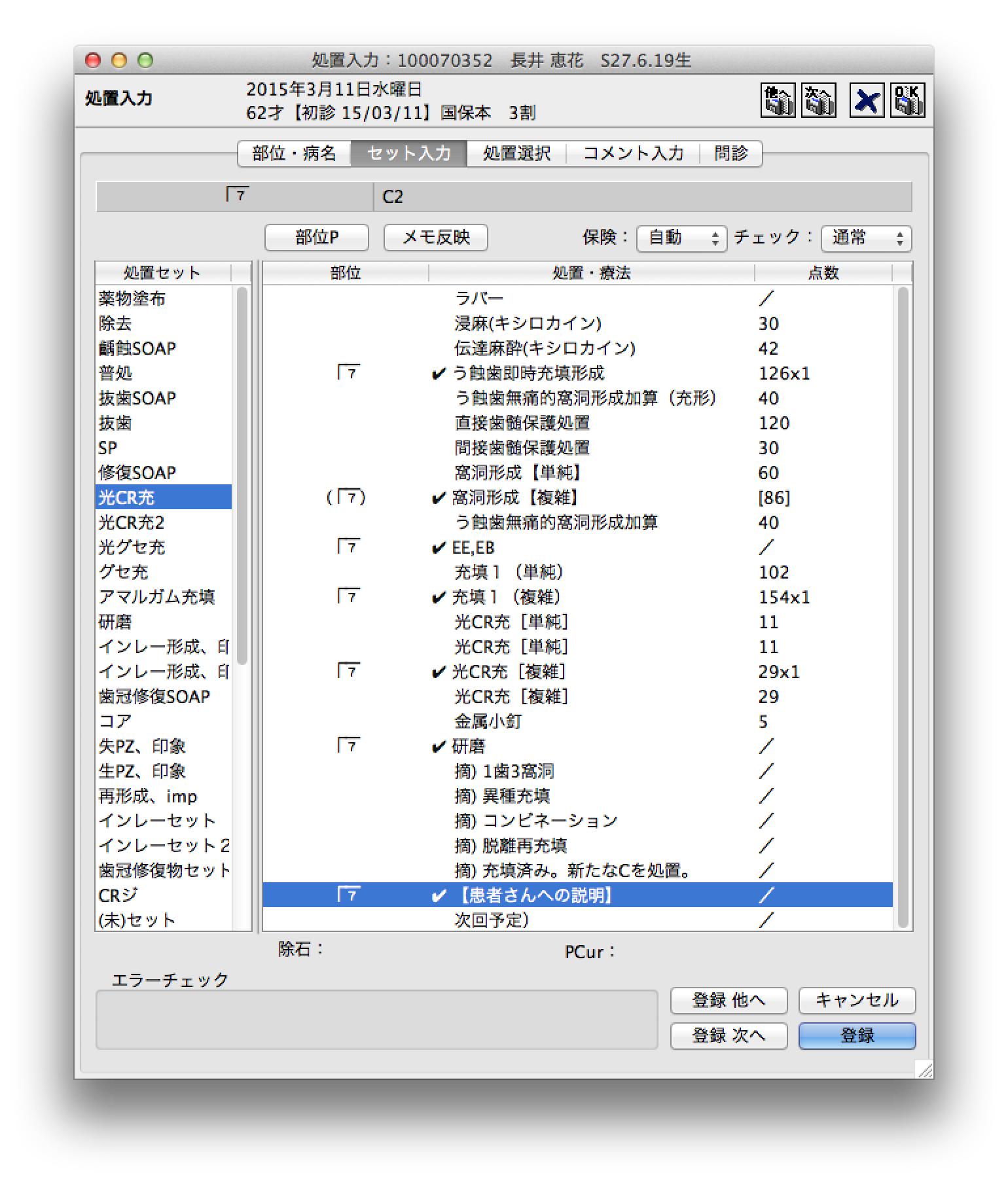Image resolution: width=1008 pixels, height=1182 pixels.
Task: Select SP in the set list
Action: [164, 448]
